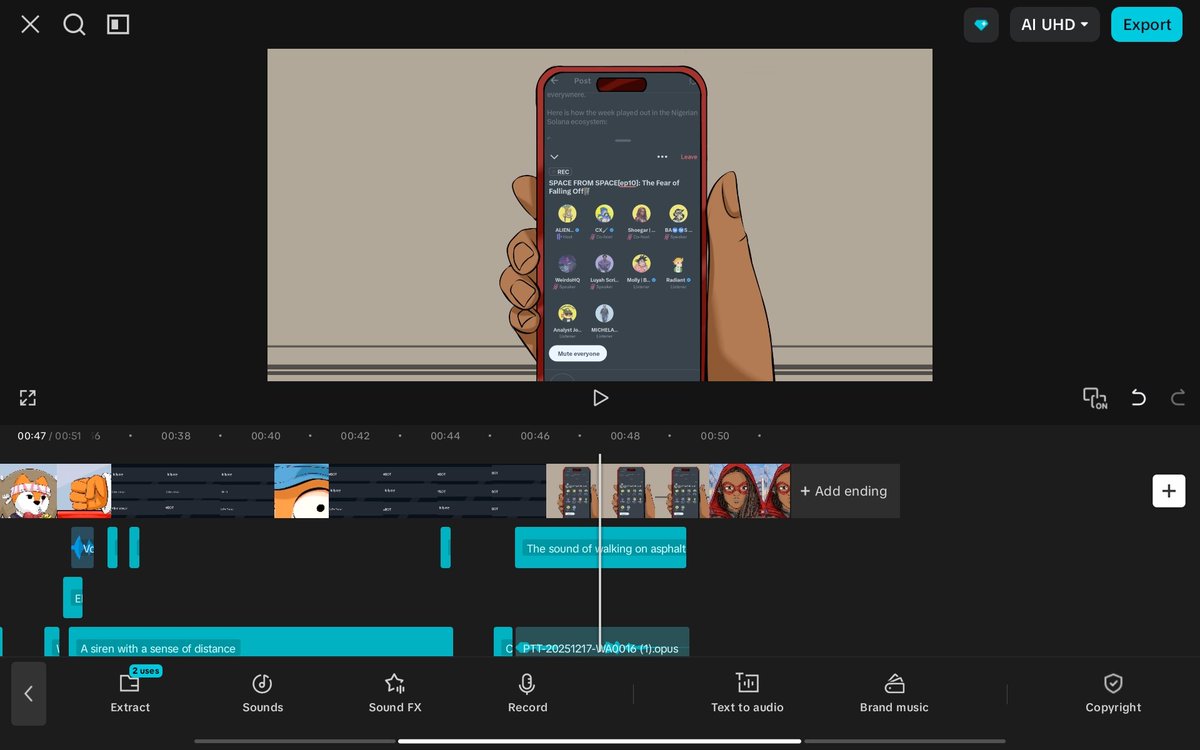
Task: Enter fullscreen preview mode
Action: click(28, 398)
